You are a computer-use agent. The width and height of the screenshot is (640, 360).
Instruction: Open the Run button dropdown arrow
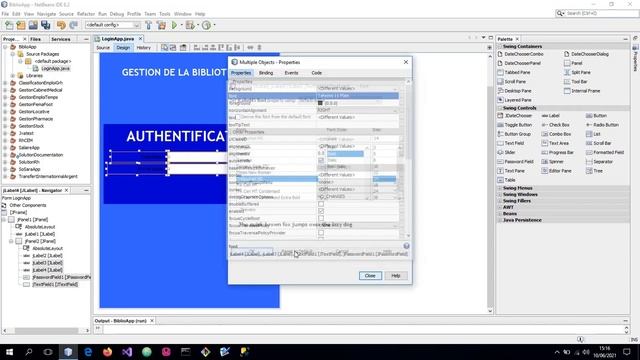[182, 25]
